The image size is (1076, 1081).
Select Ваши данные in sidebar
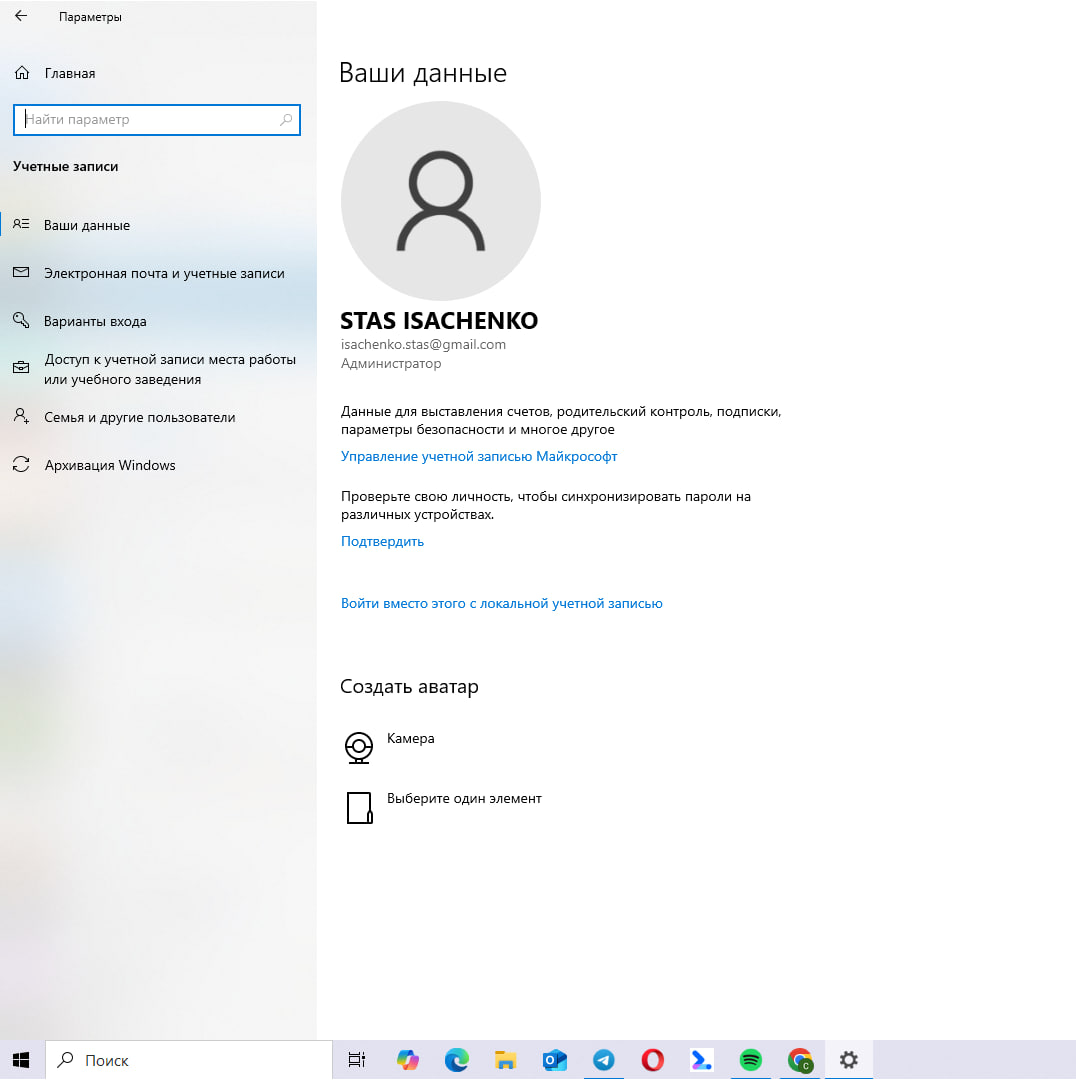click(x=159, y=225)
